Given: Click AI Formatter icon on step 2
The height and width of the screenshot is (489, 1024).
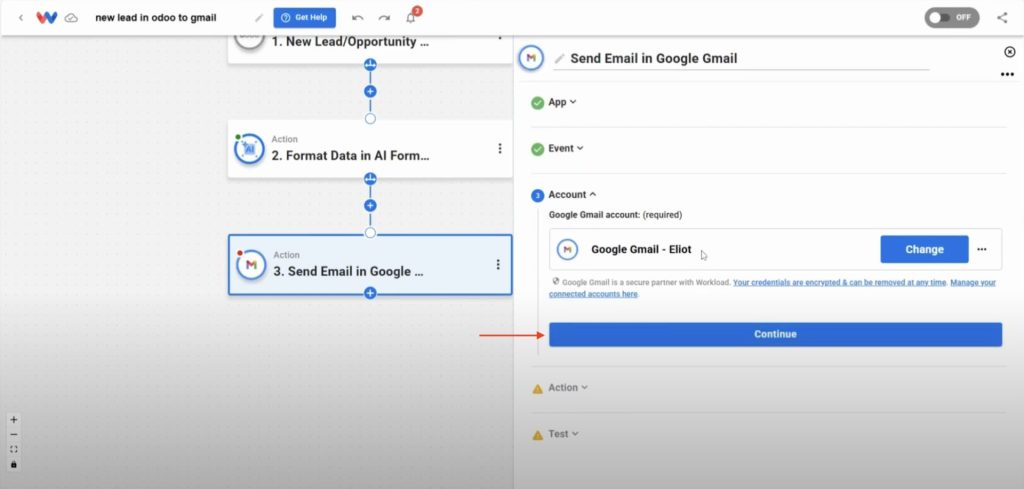Looking at the screenshot, I should [249, 150].
